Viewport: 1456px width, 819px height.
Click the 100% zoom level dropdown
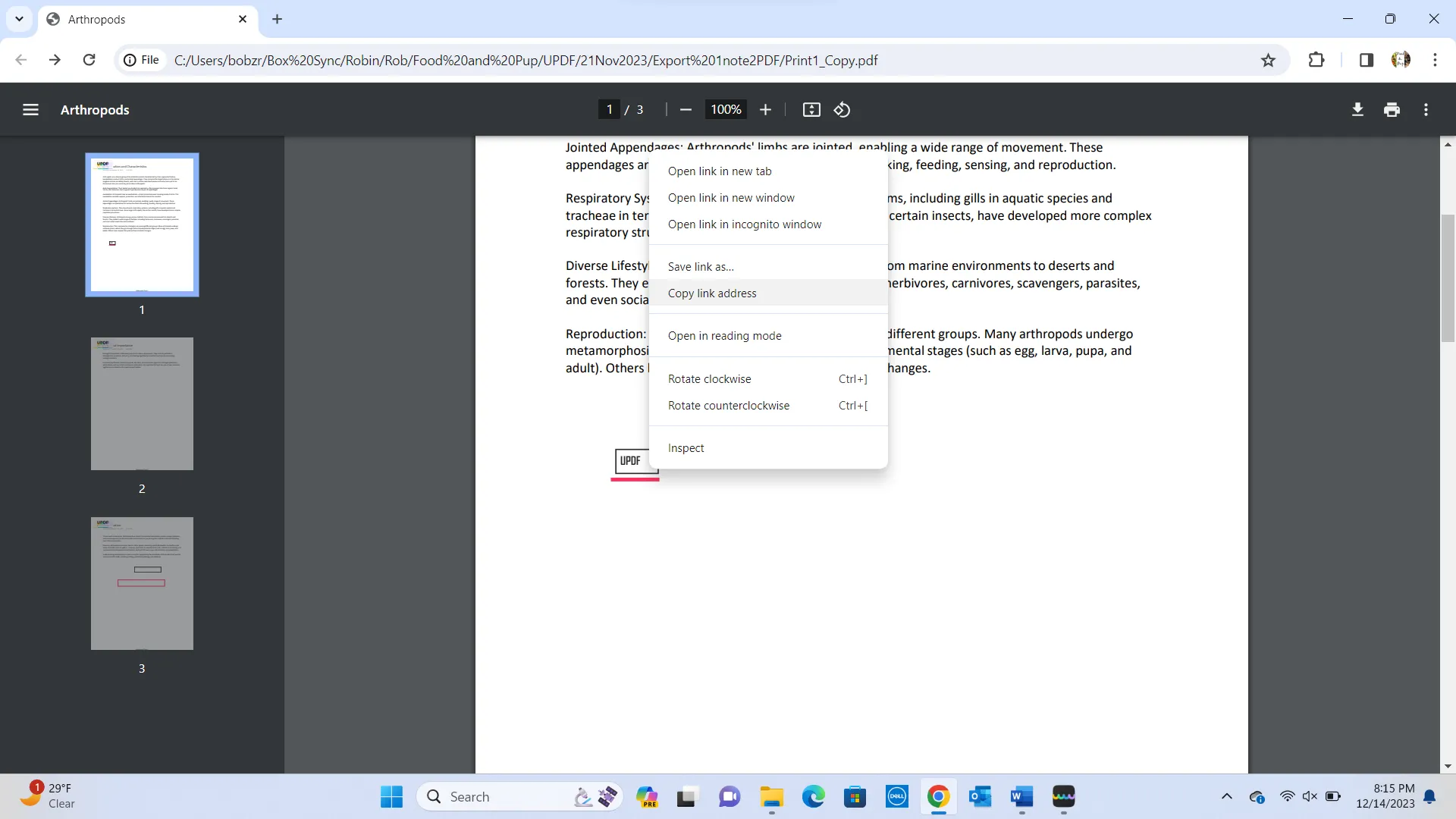click(x=726, y=109)
